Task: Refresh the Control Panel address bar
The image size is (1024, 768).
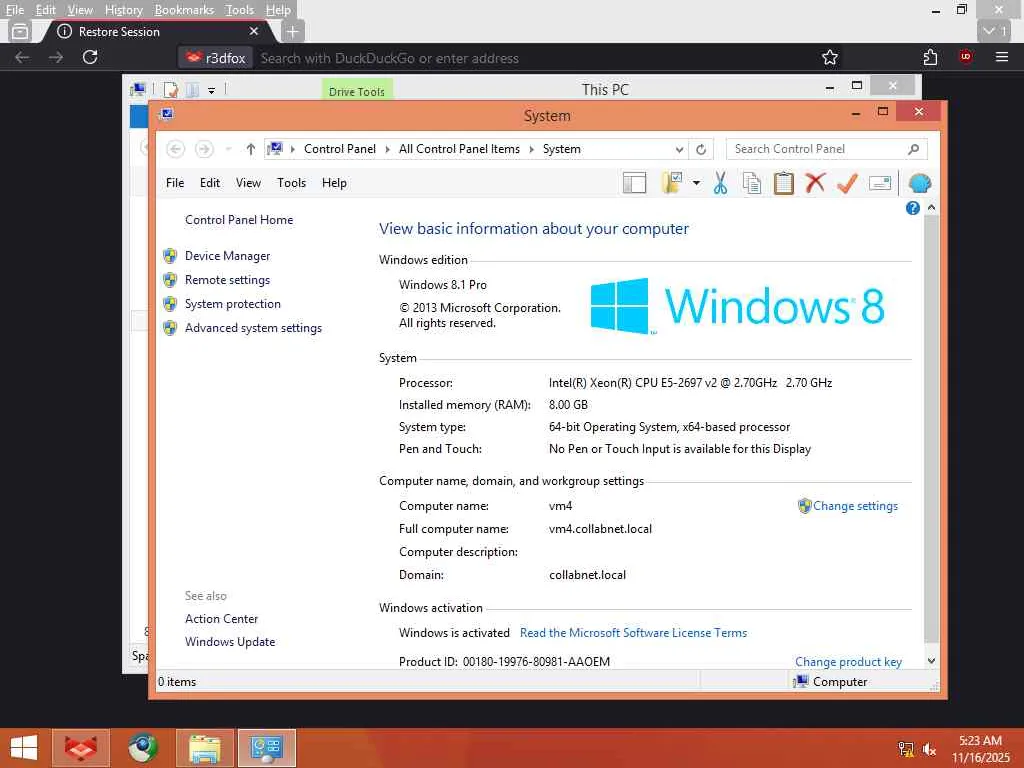Action: (701, 150)
